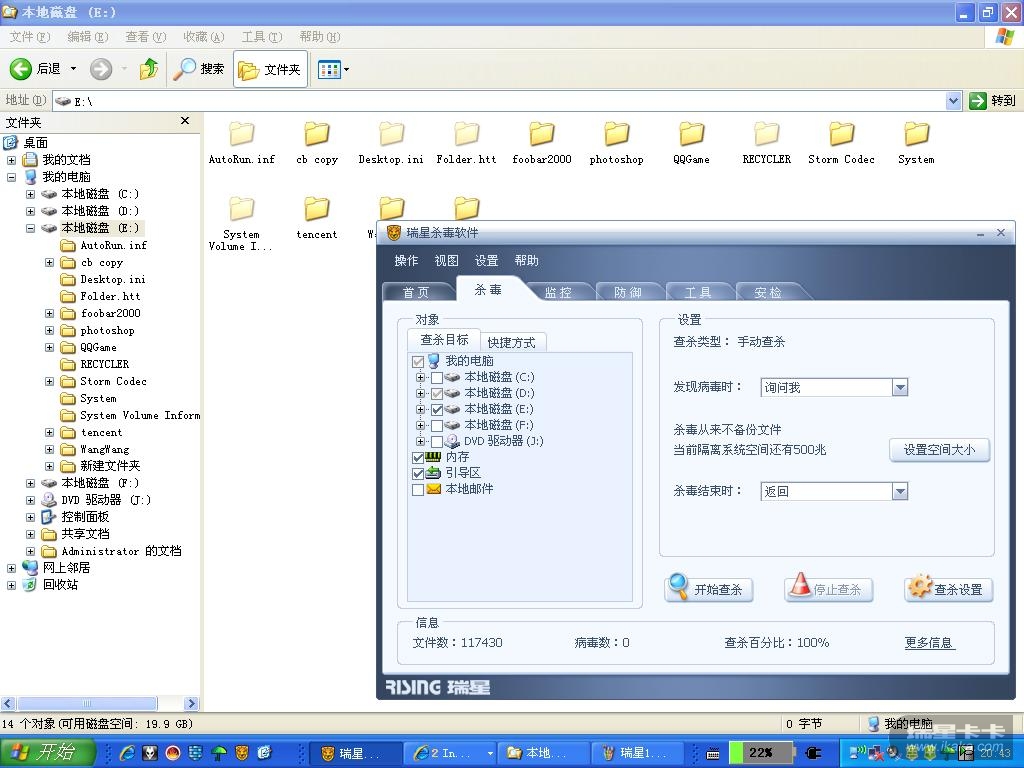Screen dimensions: 1024x768
Task: Click the 设置空间大小 button
Action: (x=939, y=450)
